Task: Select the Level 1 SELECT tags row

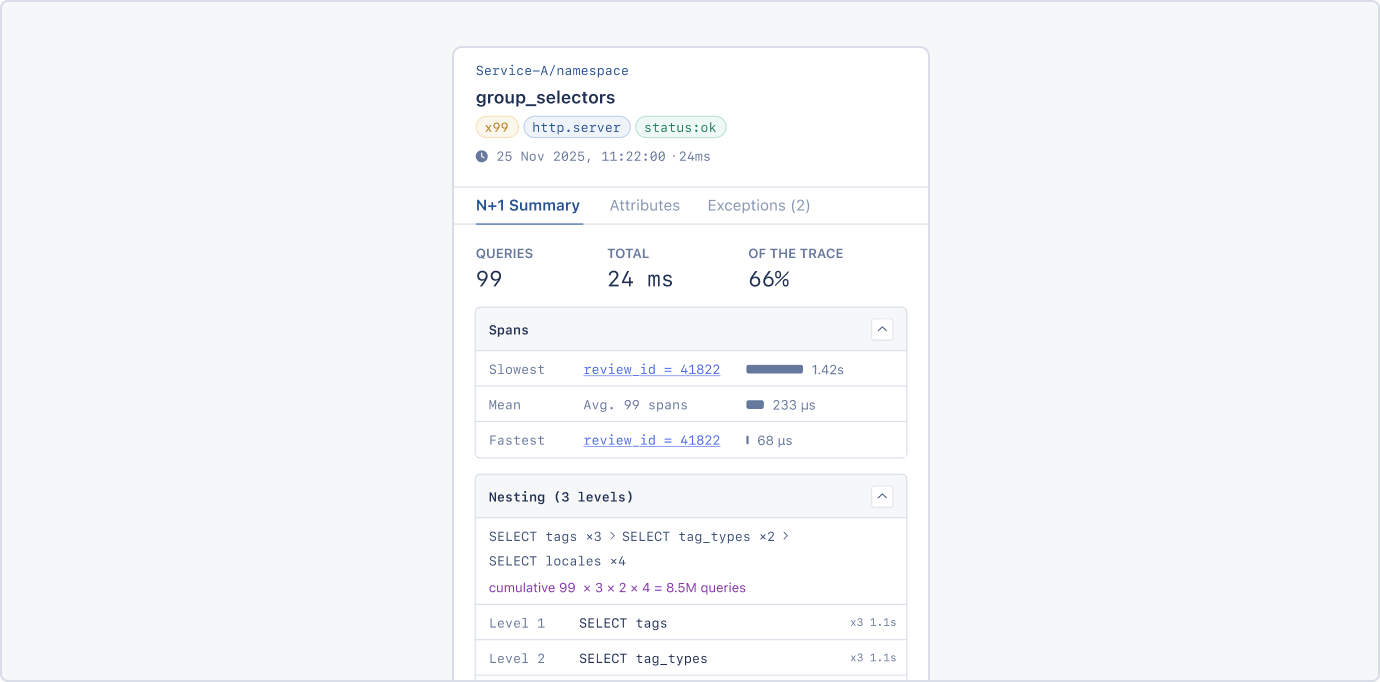Action: (691, 623)
